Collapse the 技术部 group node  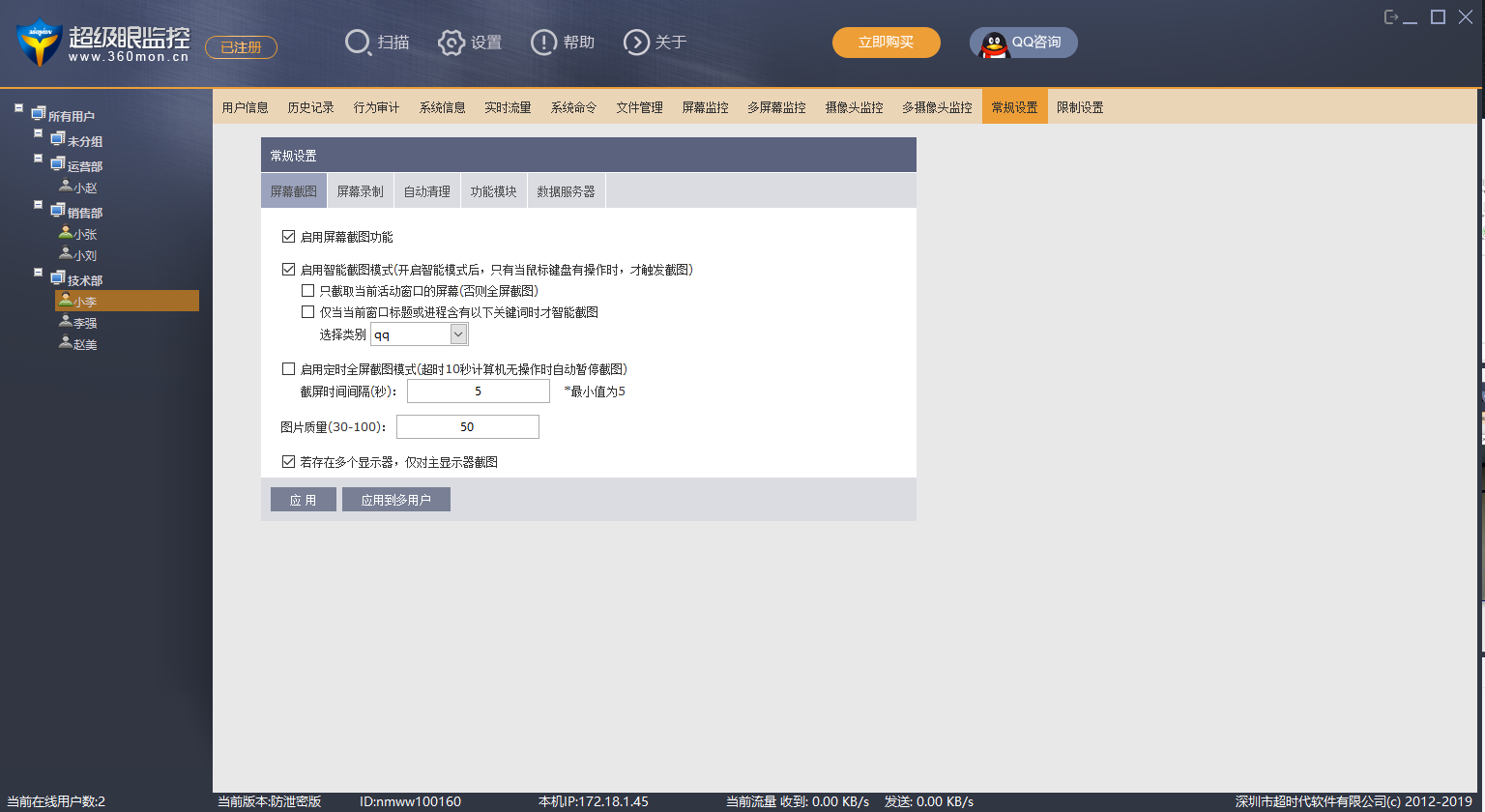(x=39, y=273)
